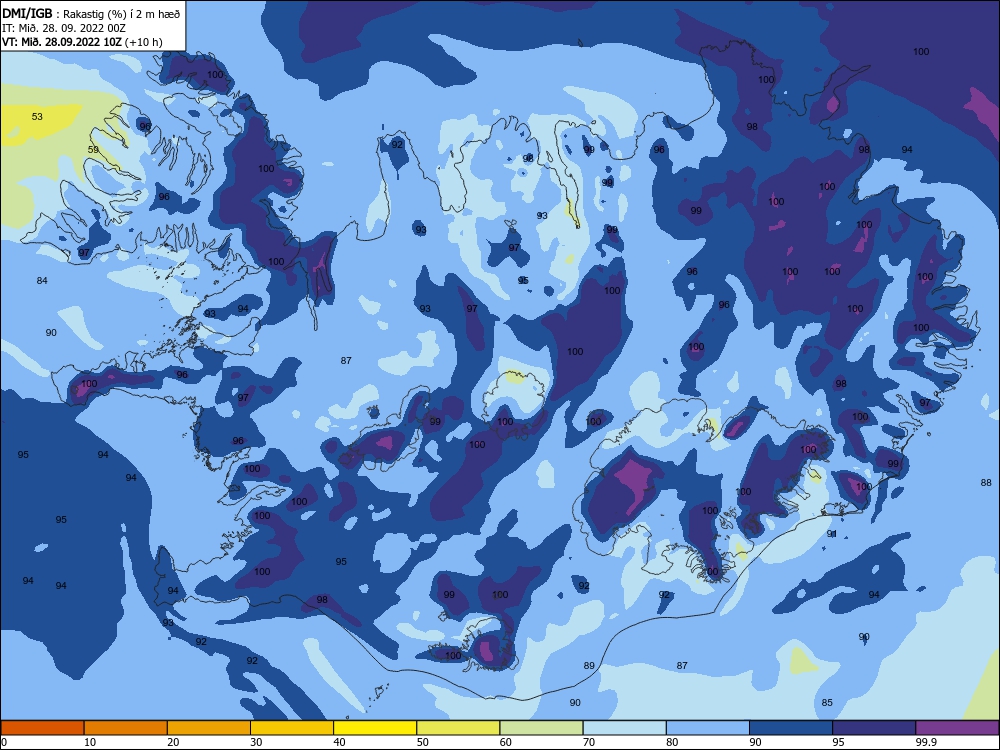This screenshot has width=1000, height=750.
Task: Click the legend scale label '40'
Action: [x=339, y=742]
